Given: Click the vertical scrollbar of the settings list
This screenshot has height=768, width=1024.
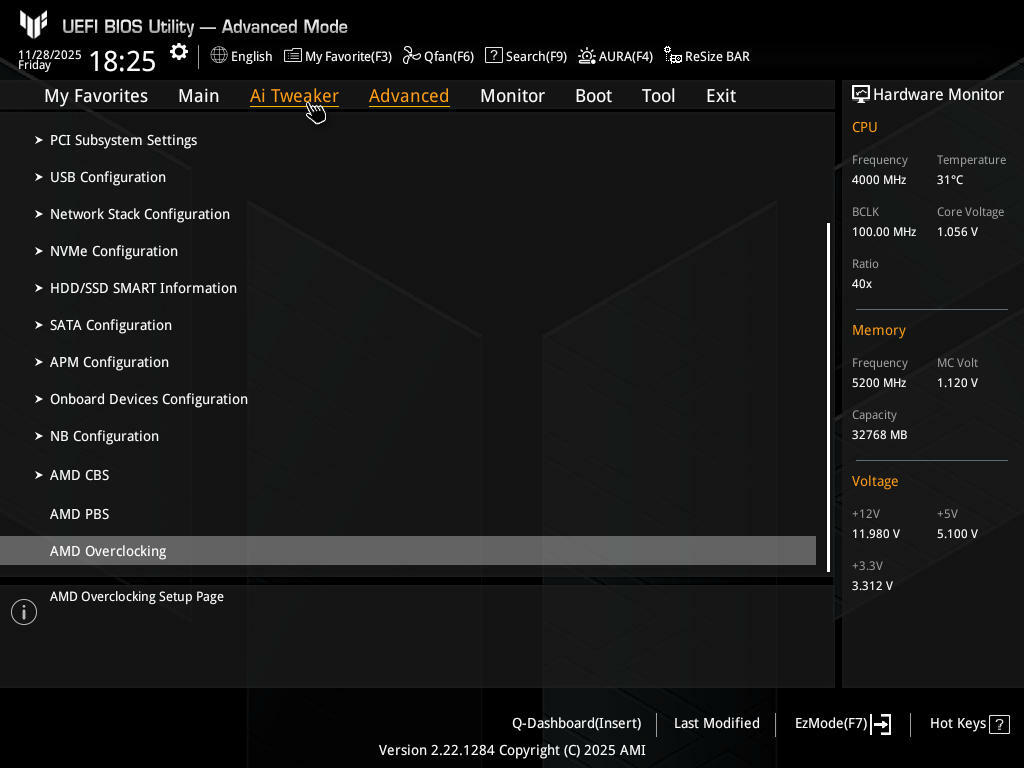Looking at the screenshot, I should click(x=828, y=397).
